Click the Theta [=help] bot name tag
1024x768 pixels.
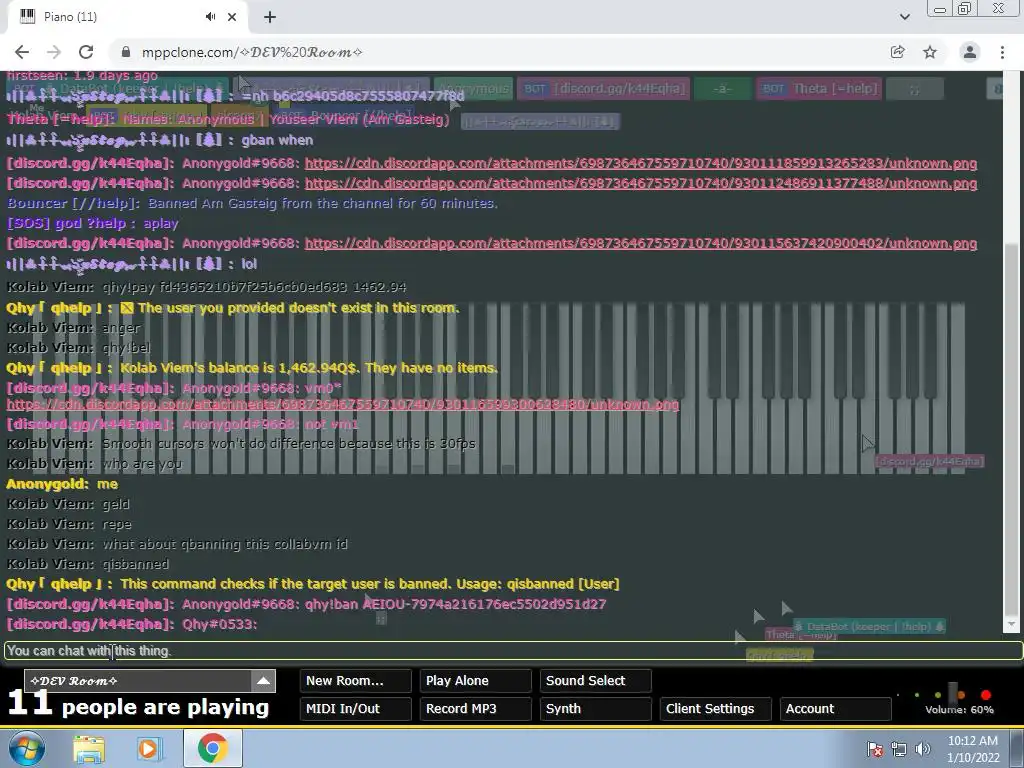tap(819, 88)
